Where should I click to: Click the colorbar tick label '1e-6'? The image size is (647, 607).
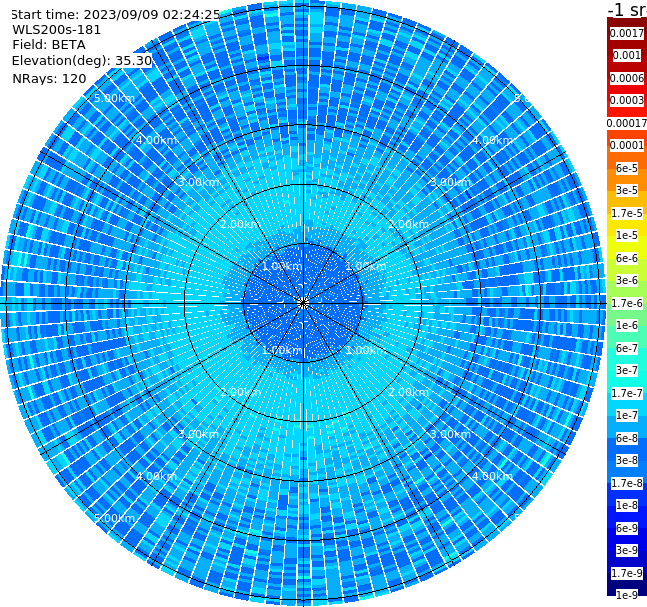[627, 325]
